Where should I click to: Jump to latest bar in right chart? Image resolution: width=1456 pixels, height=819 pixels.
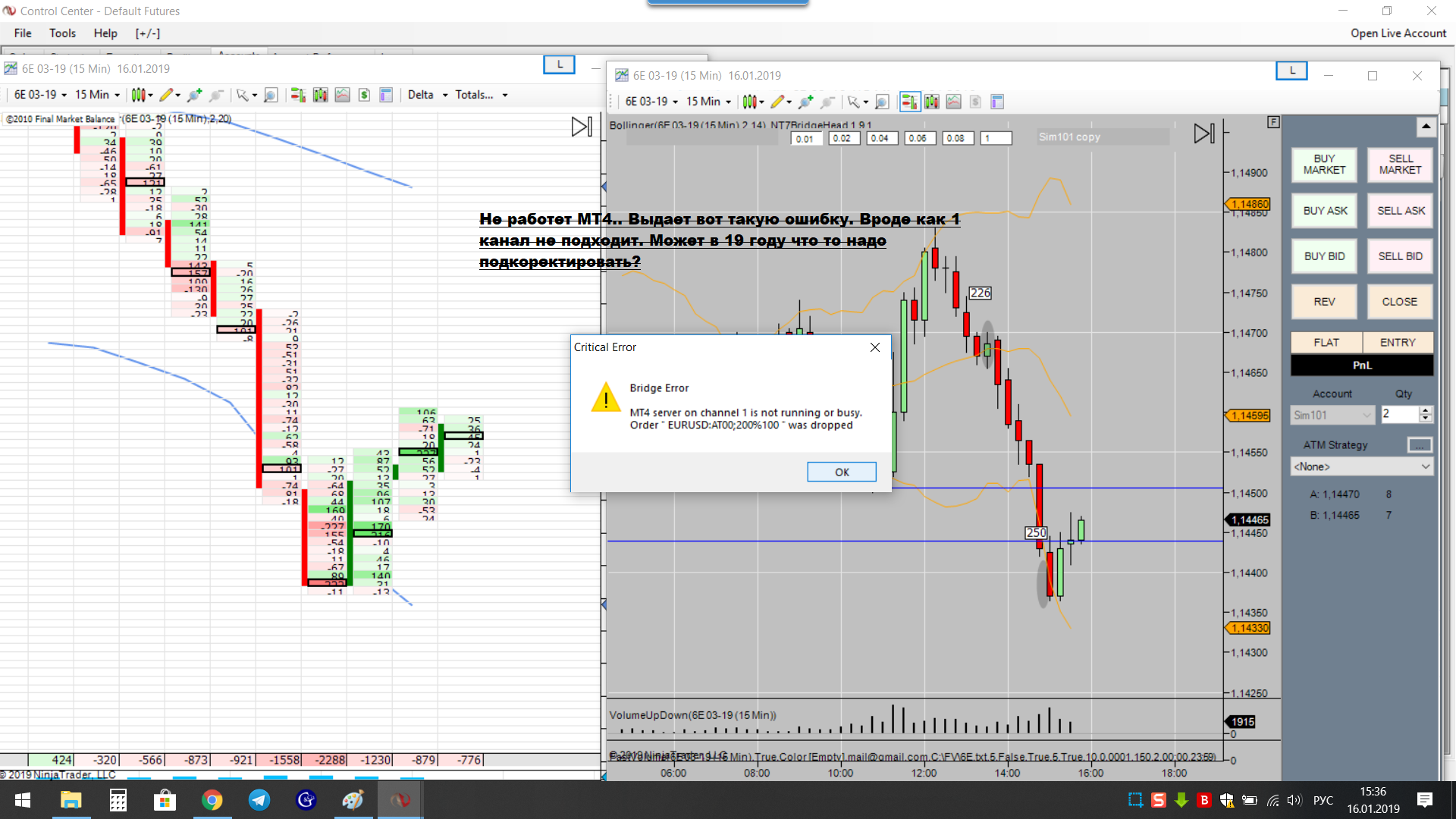pyautogui.click(x=1203, y=133)
